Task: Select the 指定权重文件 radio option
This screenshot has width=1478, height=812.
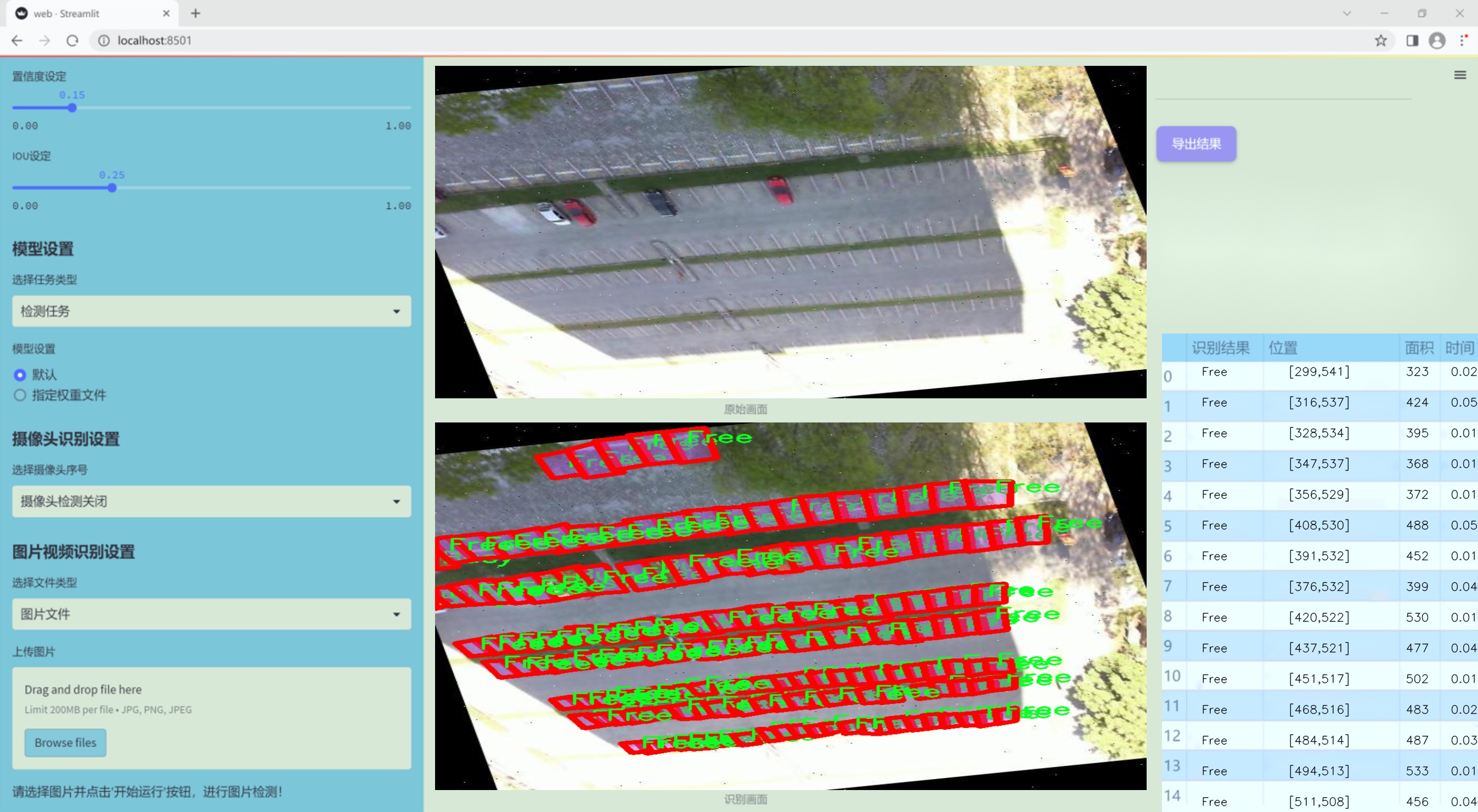Action: (20, 396)
